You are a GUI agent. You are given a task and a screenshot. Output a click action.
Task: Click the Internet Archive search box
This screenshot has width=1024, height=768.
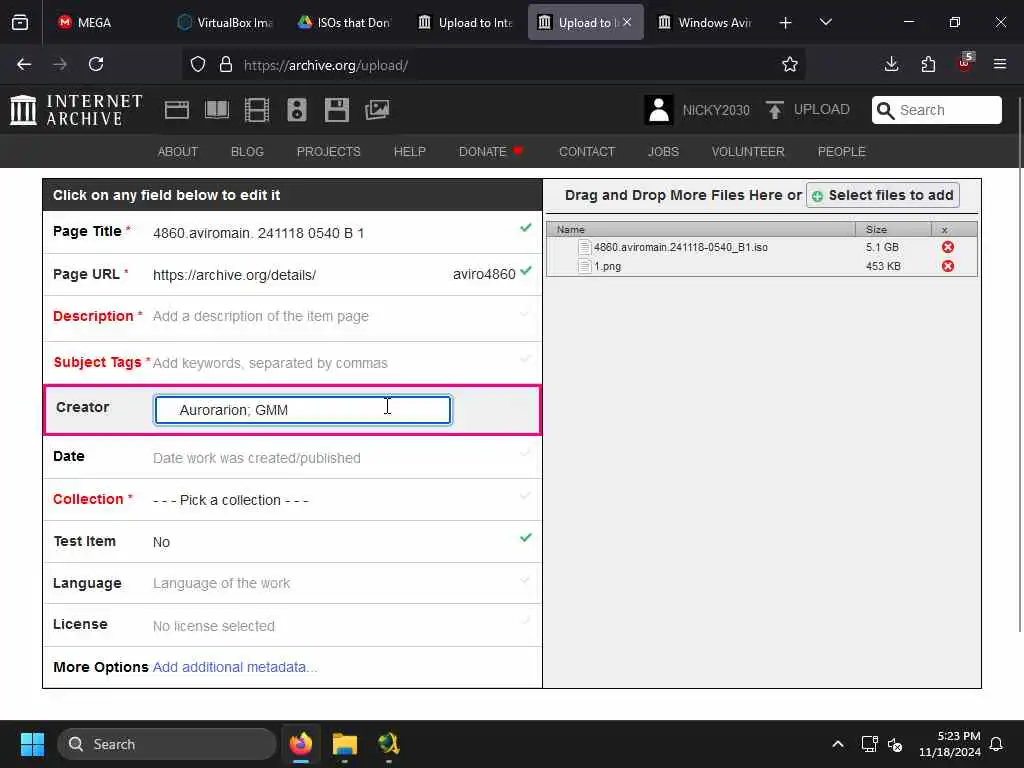(936, 110)
